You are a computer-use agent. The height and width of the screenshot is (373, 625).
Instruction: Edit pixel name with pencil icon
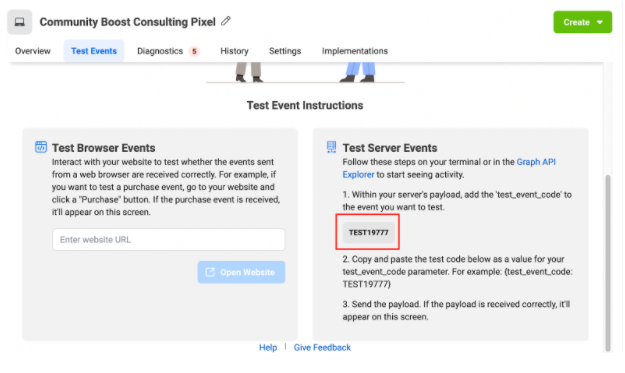(x=226, y=21)
